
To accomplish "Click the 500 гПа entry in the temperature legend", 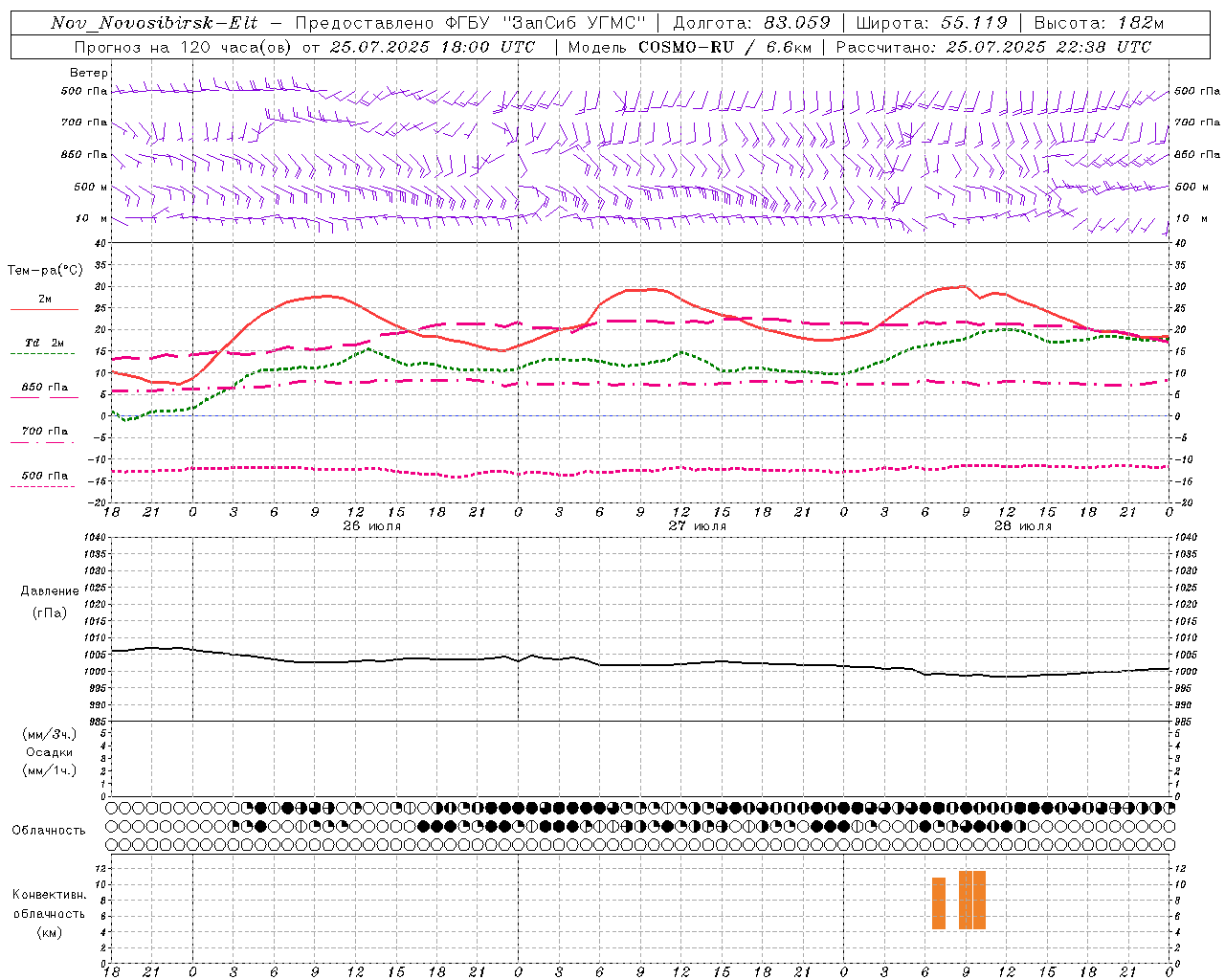I will tap(44, 476).
